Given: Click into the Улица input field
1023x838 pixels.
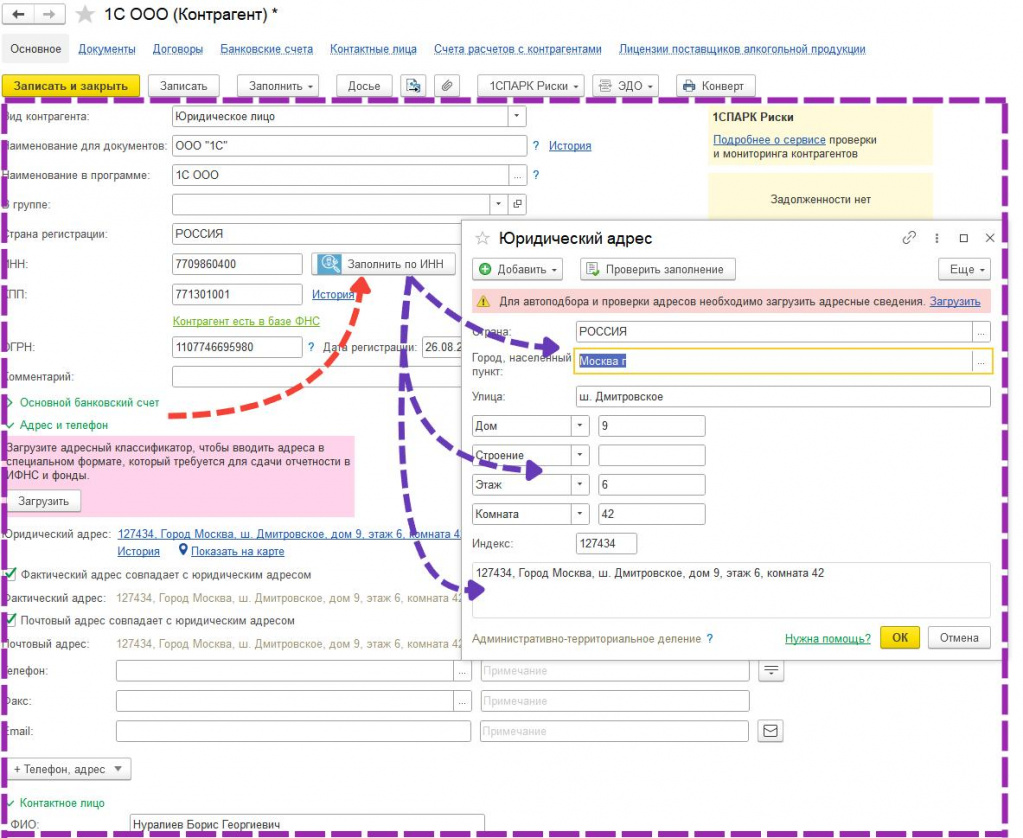Looking at the screenshot, I should (x=783, y=396).
